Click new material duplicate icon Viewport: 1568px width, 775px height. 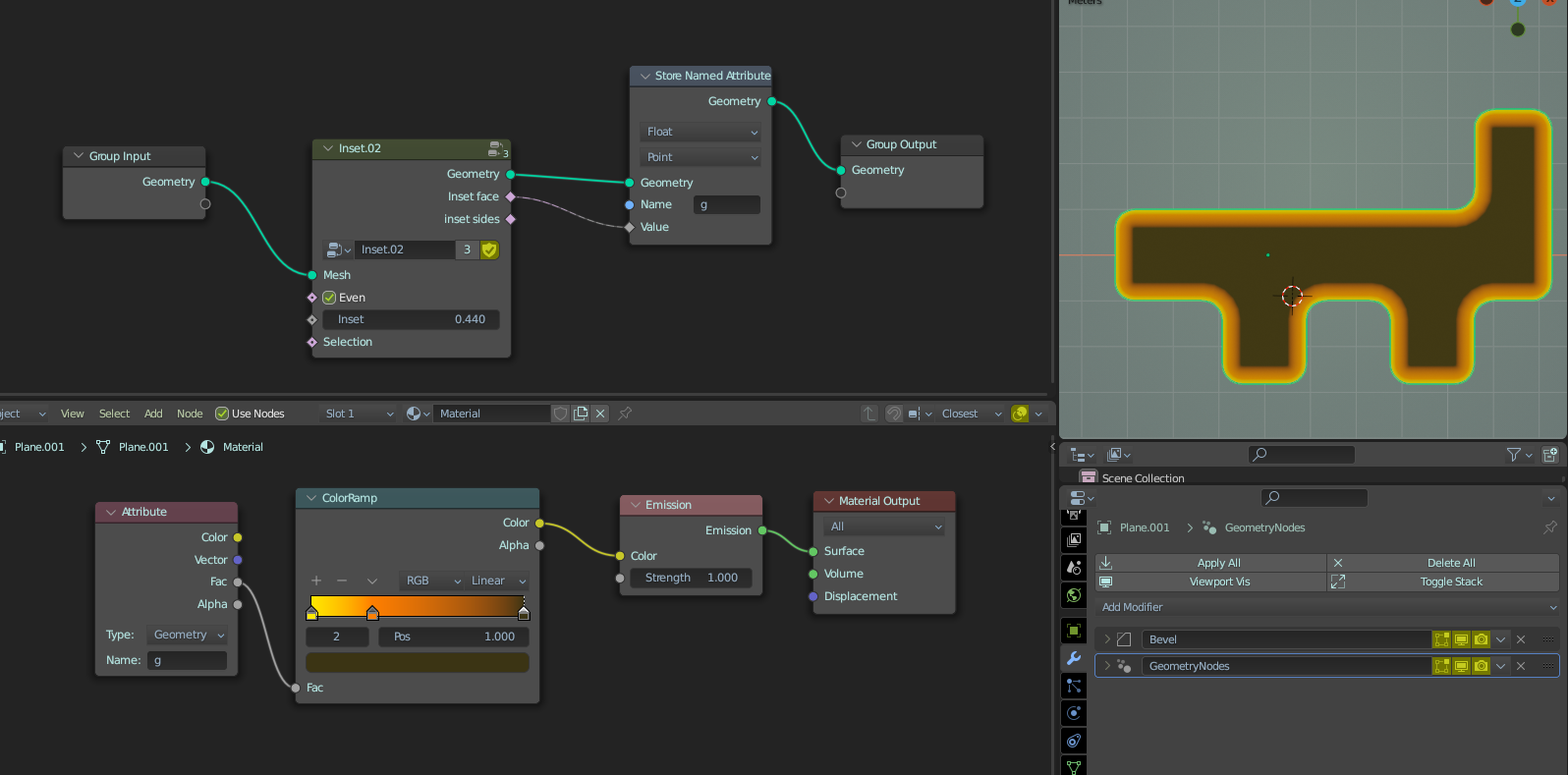pyautogui.click(x=581, y=414)
